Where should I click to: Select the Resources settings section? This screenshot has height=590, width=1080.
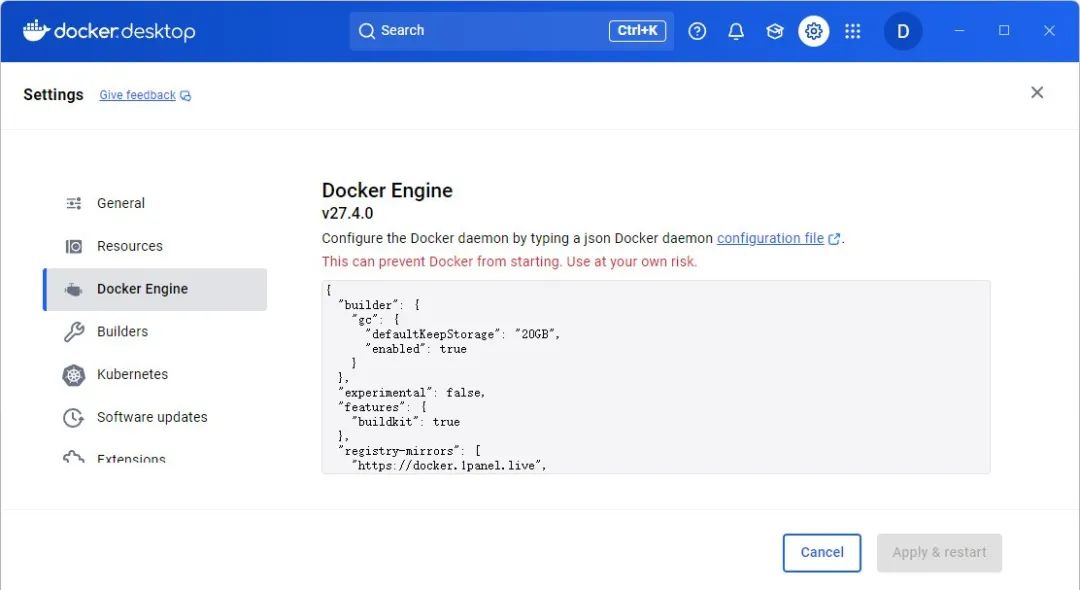pyautogui.click(x=155, y=246)
